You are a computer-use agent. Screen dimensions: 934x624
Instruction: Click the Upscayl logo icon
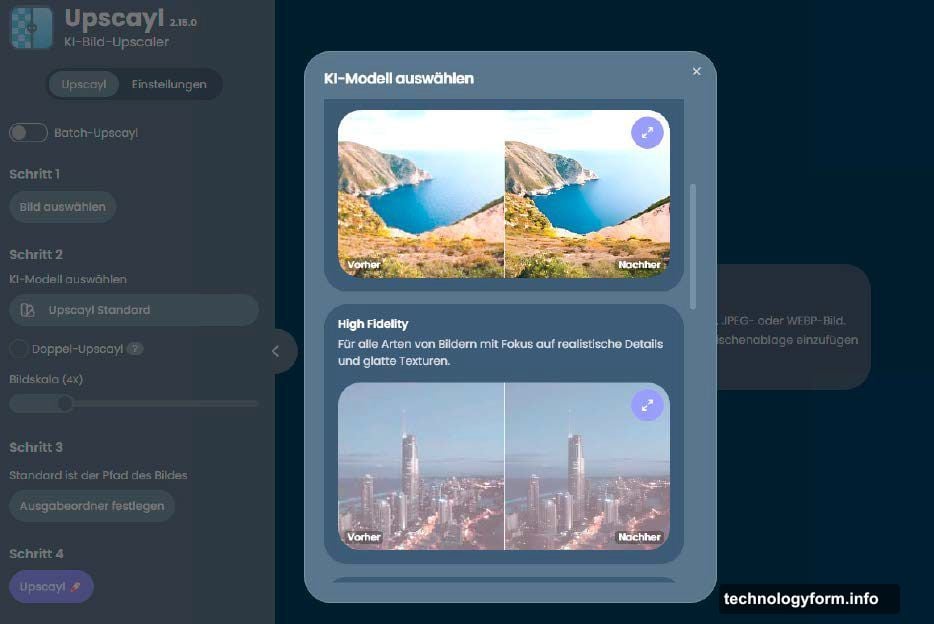coord(32,28)
